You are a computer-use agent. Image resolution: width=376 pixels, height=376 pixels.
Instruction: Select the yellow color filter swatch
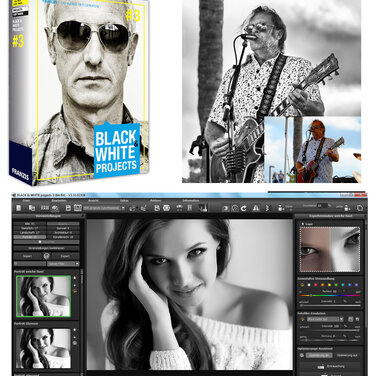pos(329,285)
